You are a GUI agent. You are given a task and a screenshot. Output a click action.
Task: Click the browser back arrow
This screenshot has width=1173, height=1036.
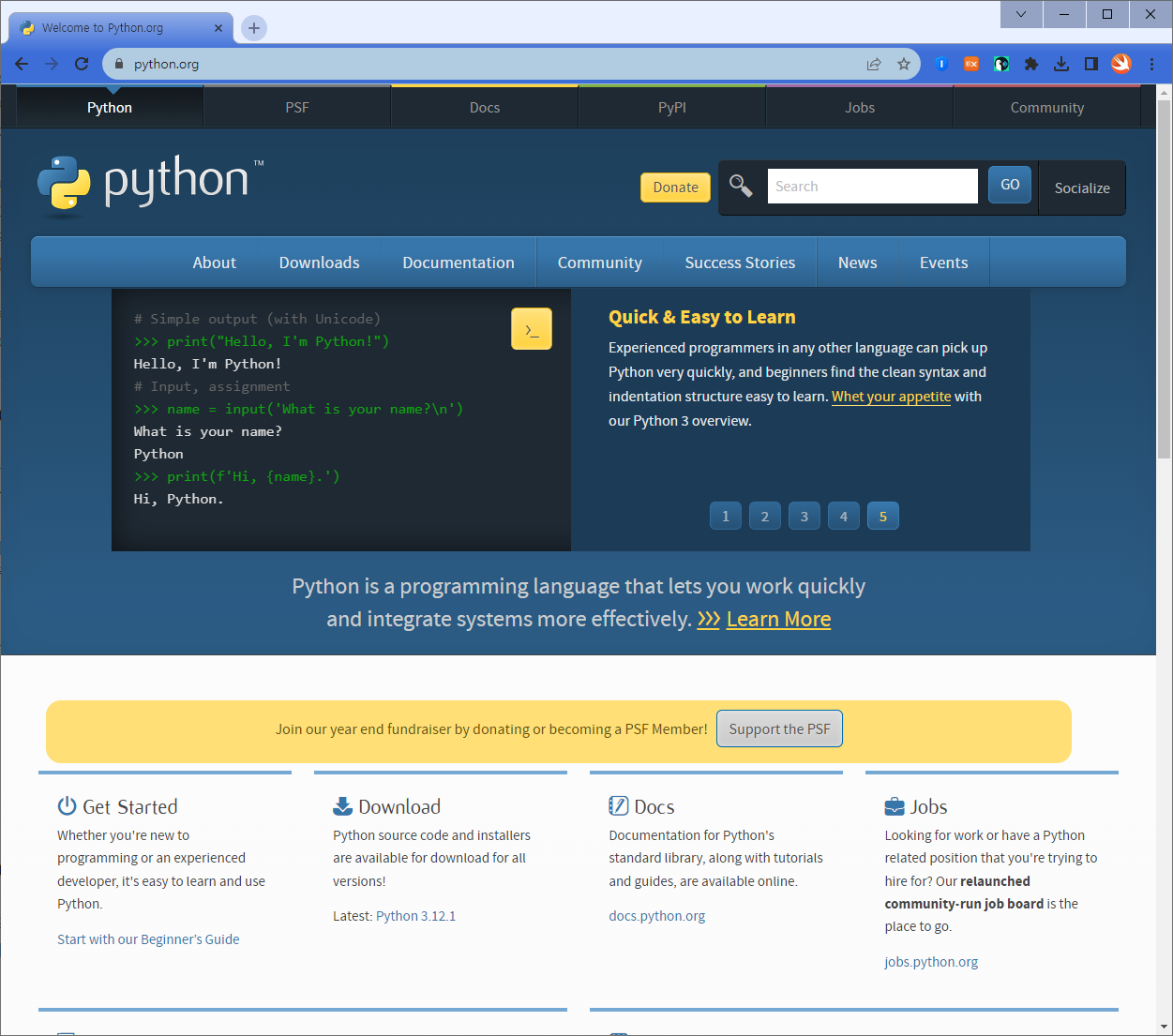pyautogui.click(x=22, y=64)
